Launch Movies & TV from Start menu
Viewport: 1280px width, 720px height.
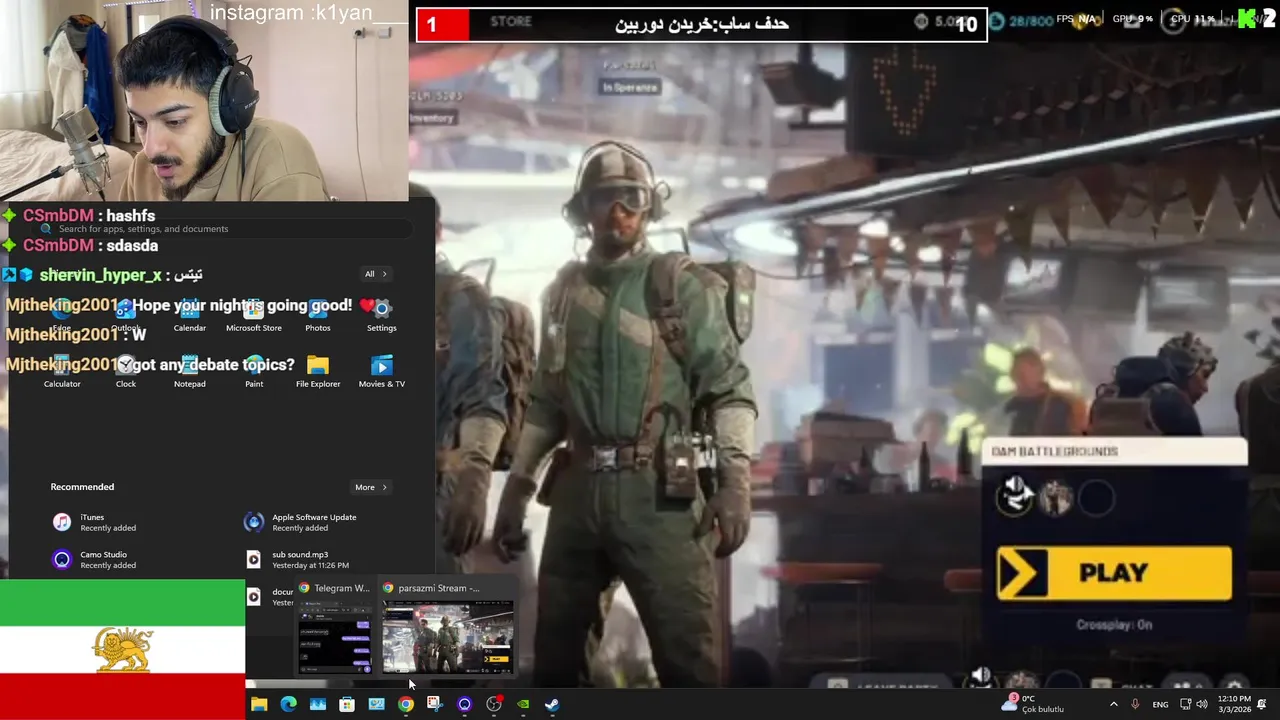click(x=382, y=371)
